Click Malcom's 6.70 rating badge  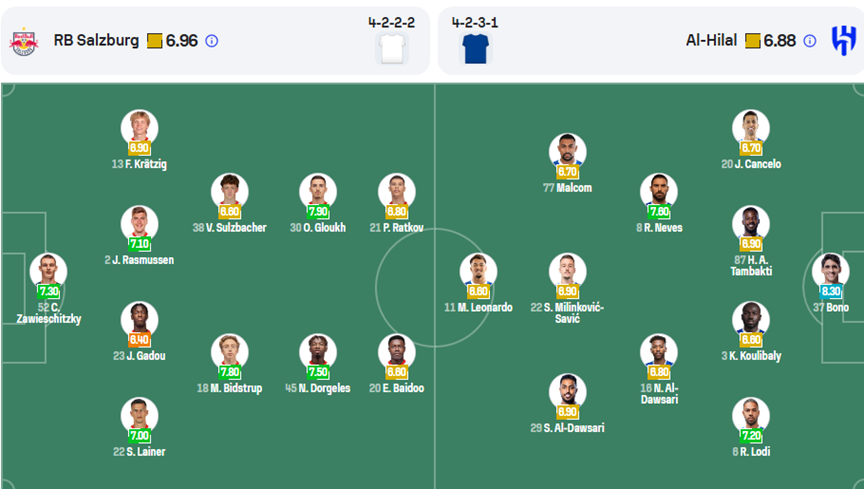tap(567, 171)
